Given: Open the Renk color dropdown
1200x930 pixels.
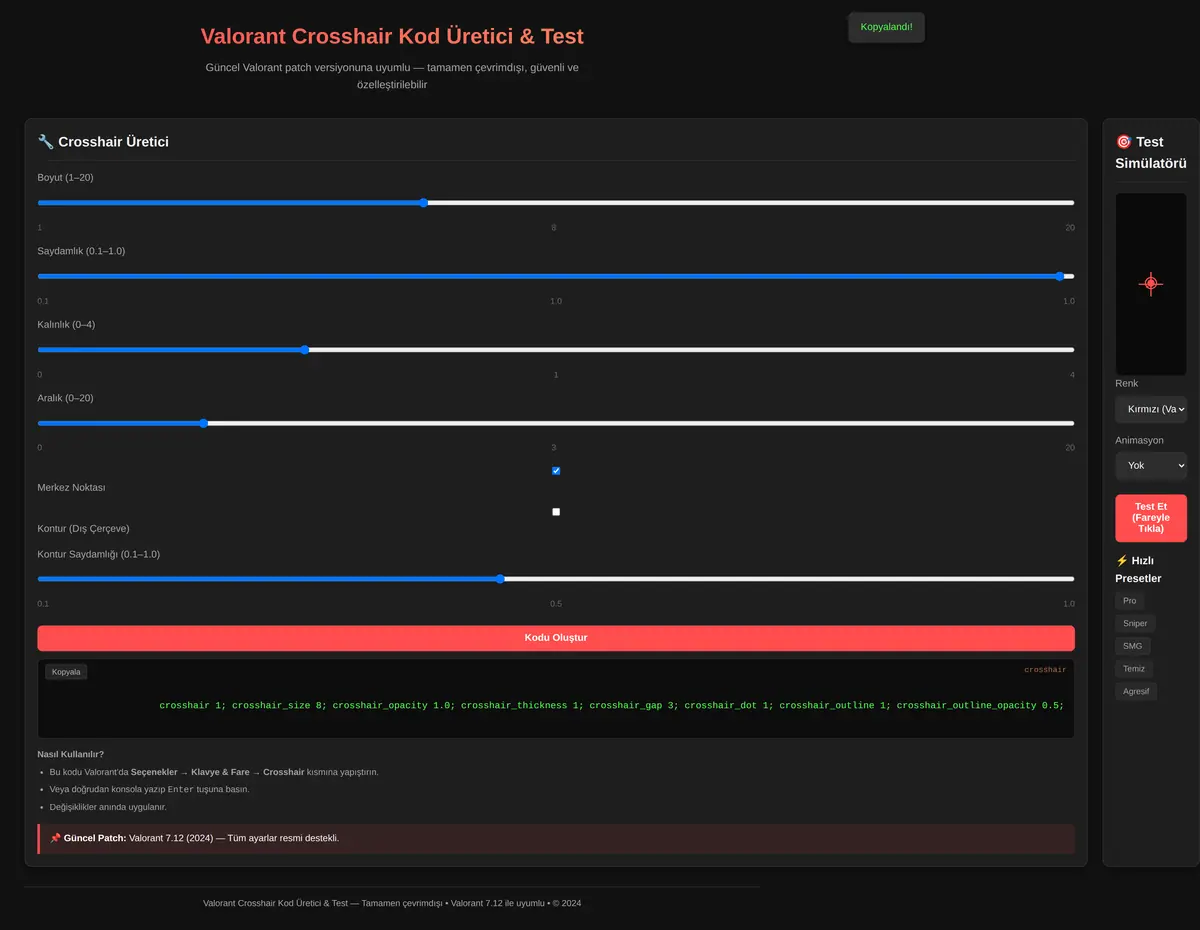Looking at the screenshot, I should 1151,409.
